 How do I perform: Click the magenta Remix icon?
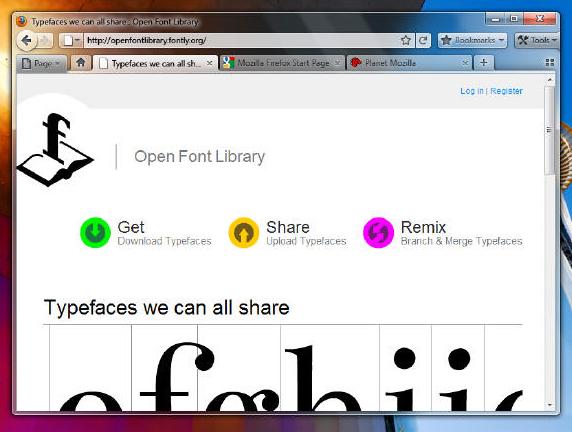point(378,232)
